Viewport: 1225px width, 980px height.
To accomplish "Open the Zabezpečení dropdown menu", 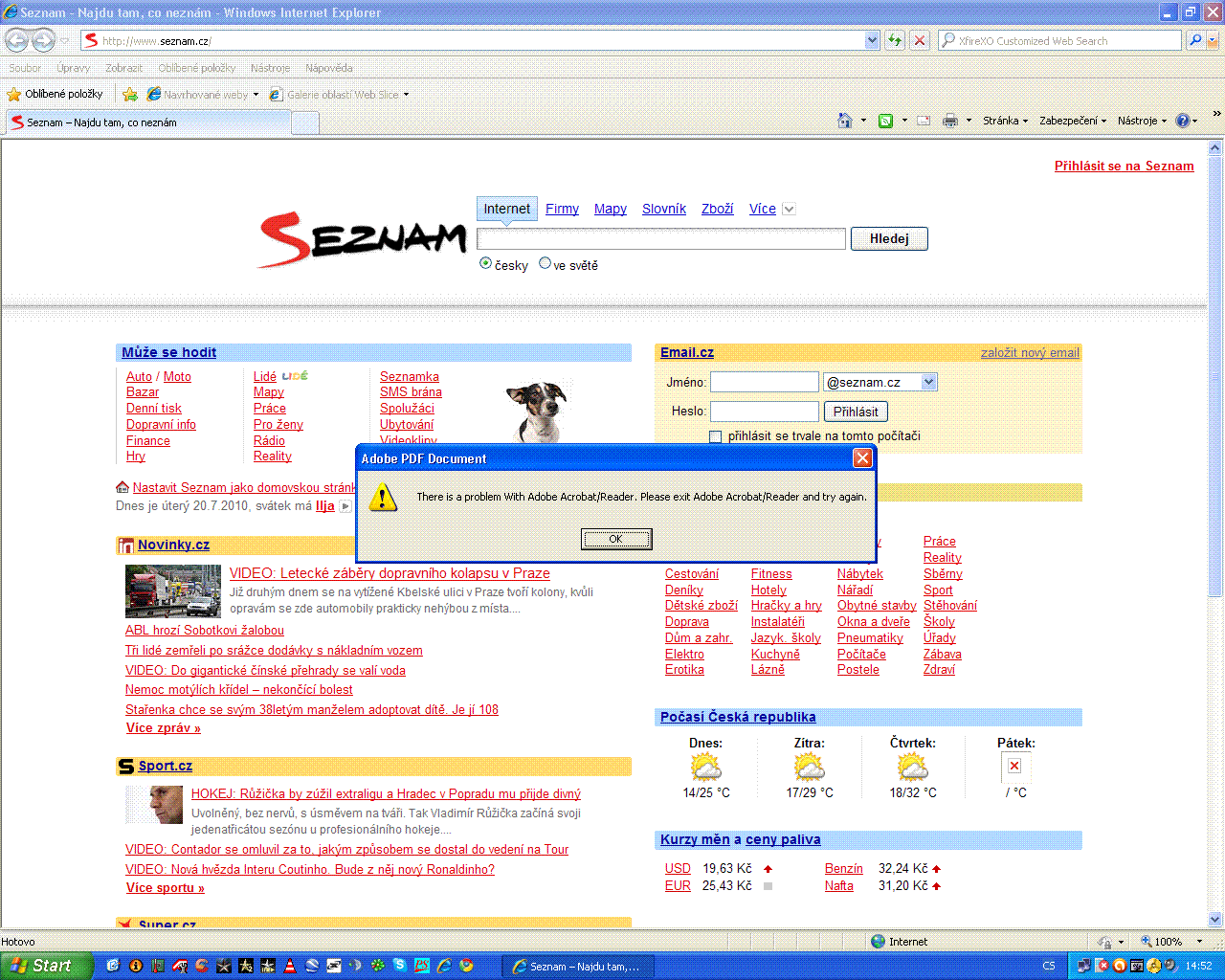I will [1073, 121].
